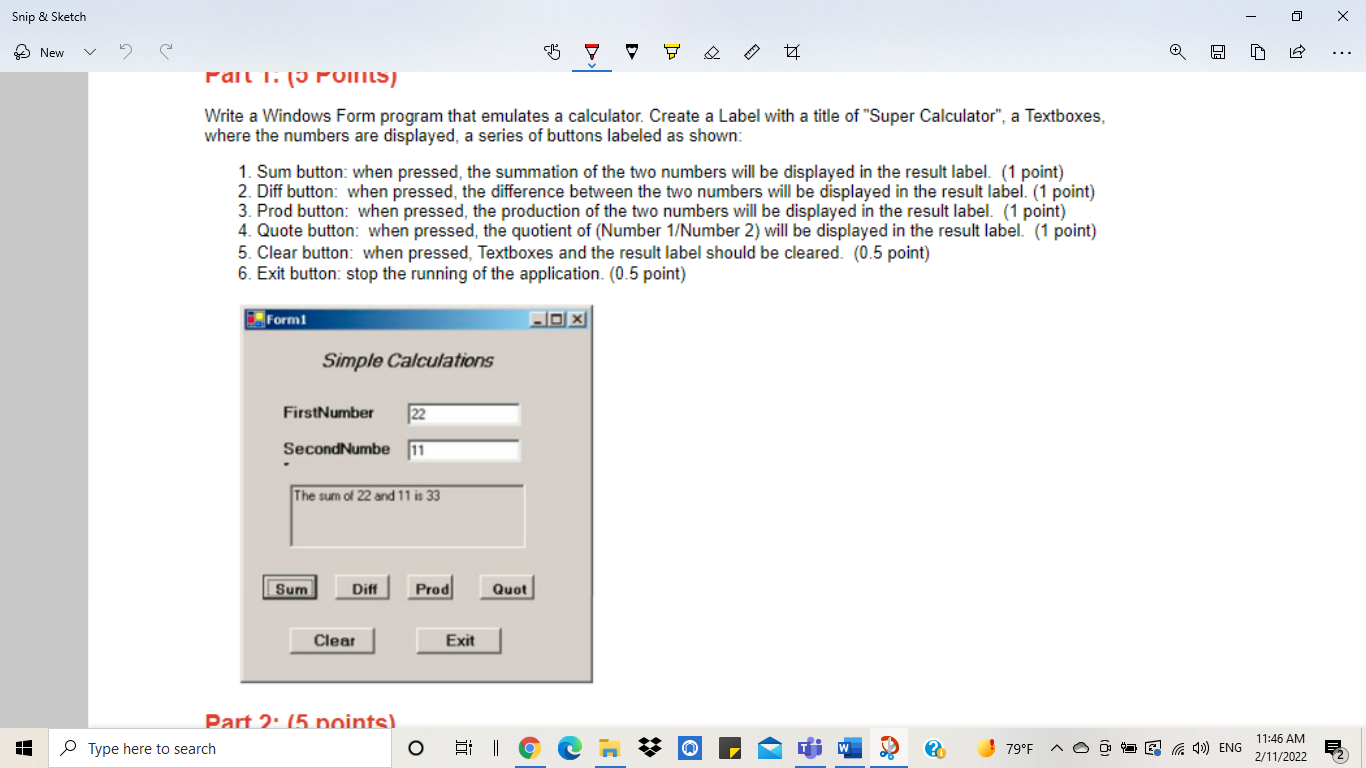Open the See more menu
The height and width of the screenshot is (768, 1366).
pos(1337,52)
